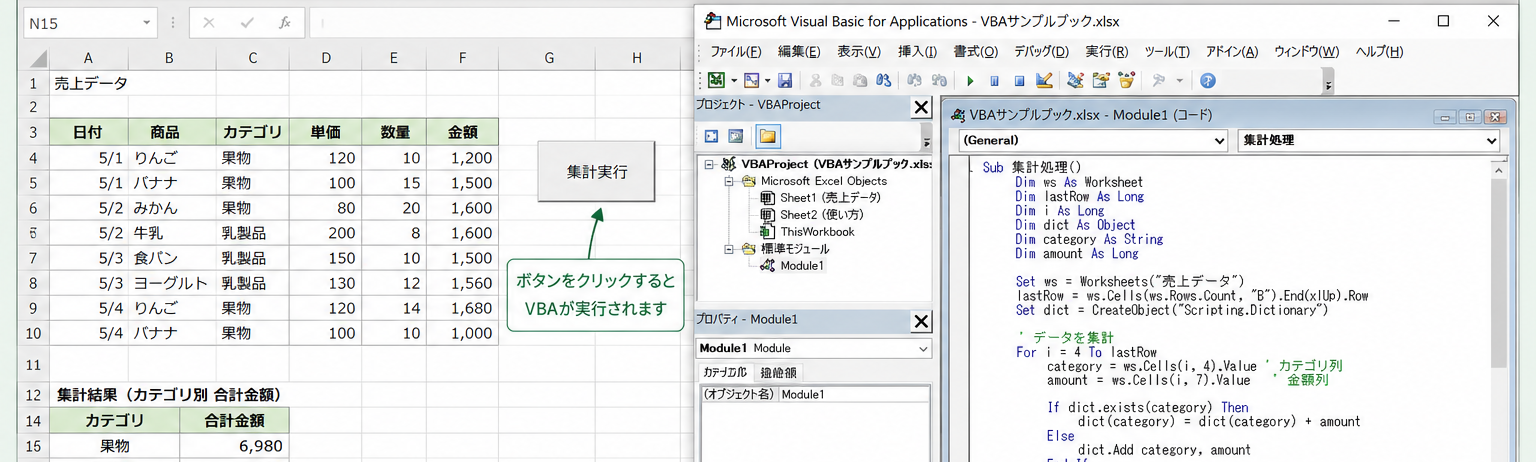
Task: Open the Module1 Module object dropdown in Properties
Action: click(813, 348)
